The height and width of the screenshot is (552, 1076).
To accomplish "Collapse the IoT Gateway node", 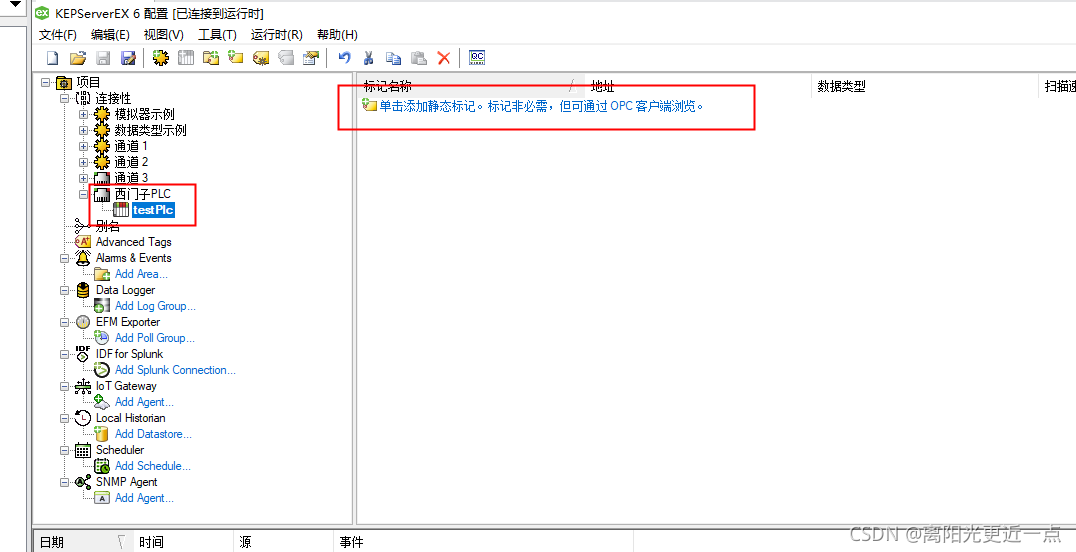I will pos(65,386).
